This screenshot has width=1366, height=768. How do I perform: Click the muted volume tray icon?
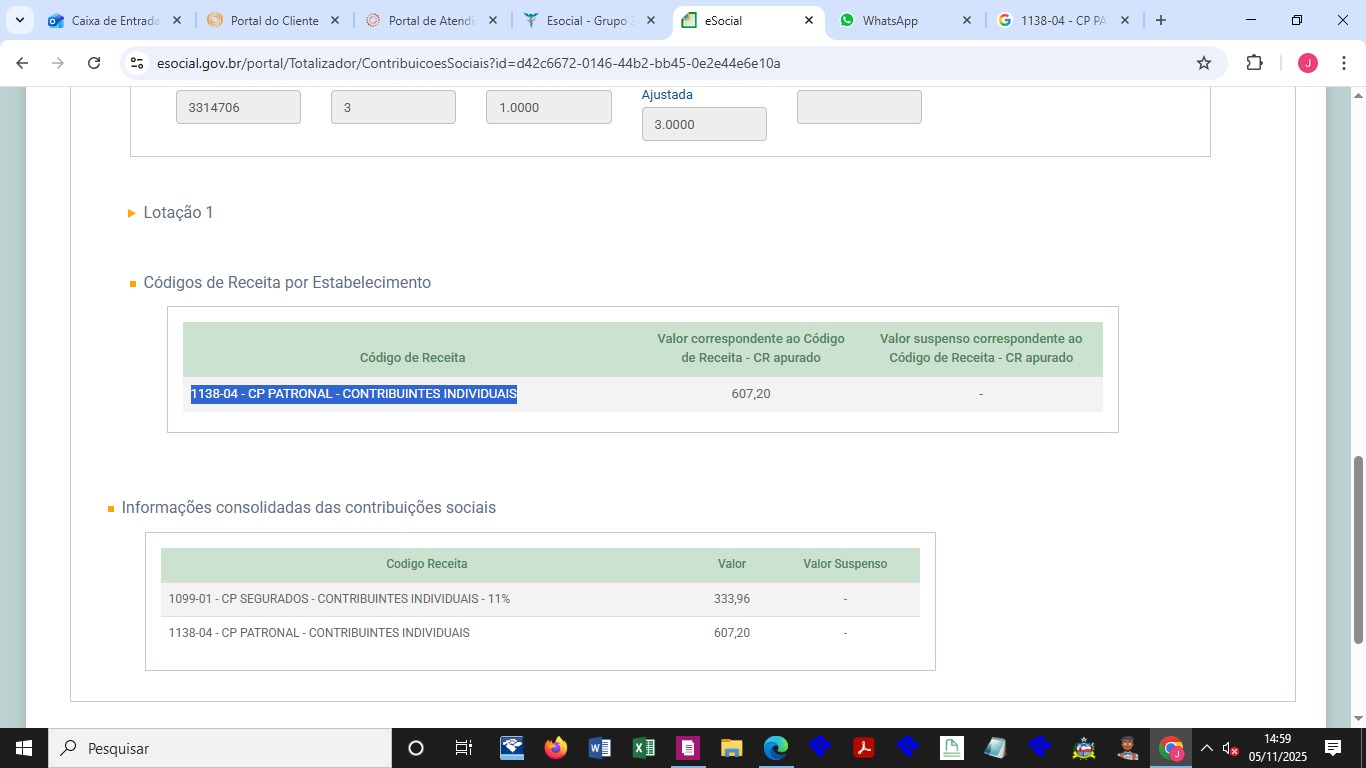[1231, 748]
